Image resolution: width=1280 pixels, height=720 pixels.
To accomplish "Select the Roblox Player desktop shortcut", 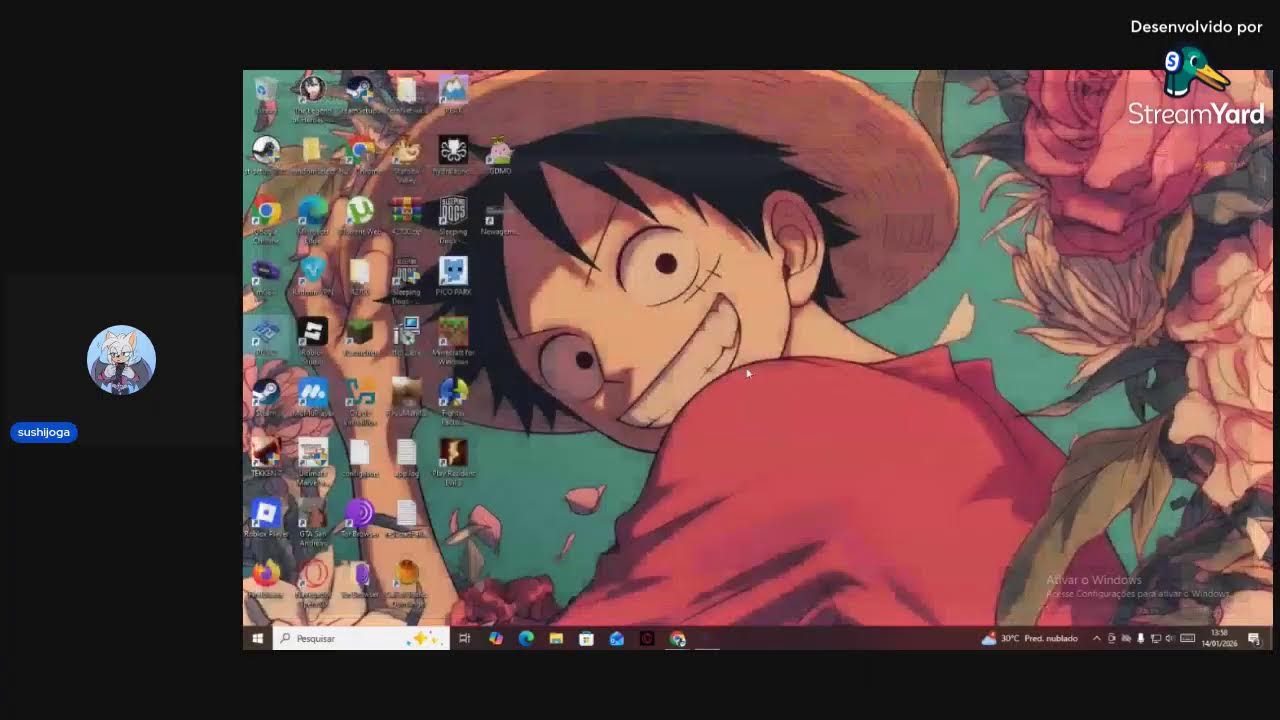I will (x=265, y=518).
